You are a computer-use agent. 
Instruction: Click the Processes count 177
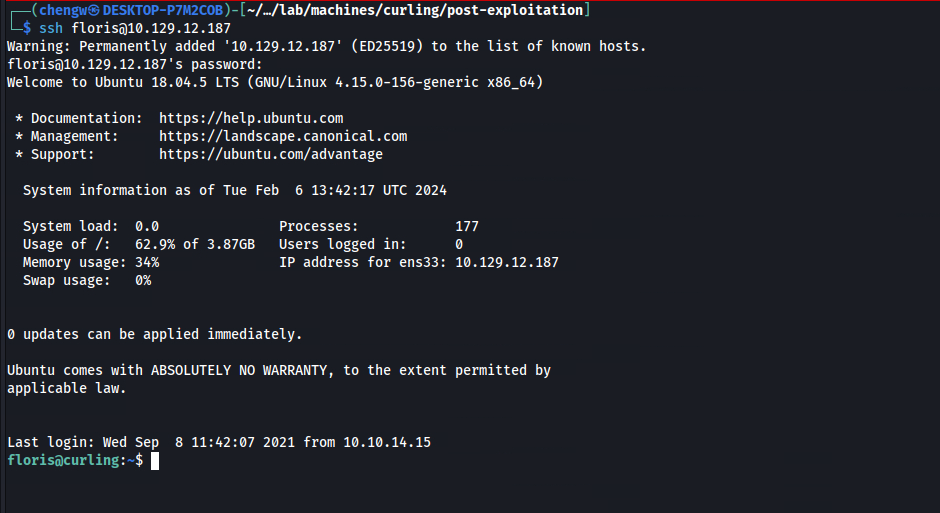(467, 226)
